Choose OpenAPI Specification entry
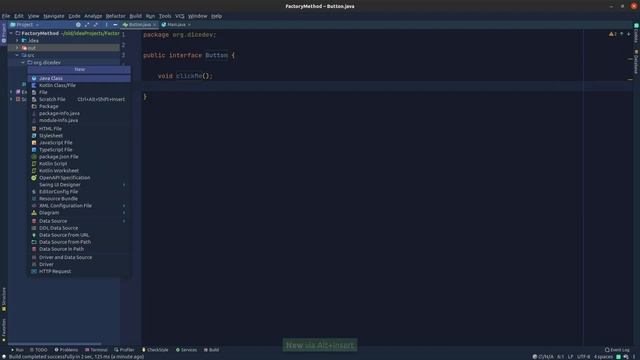This screenshot has width=640, height=360. 79,178
